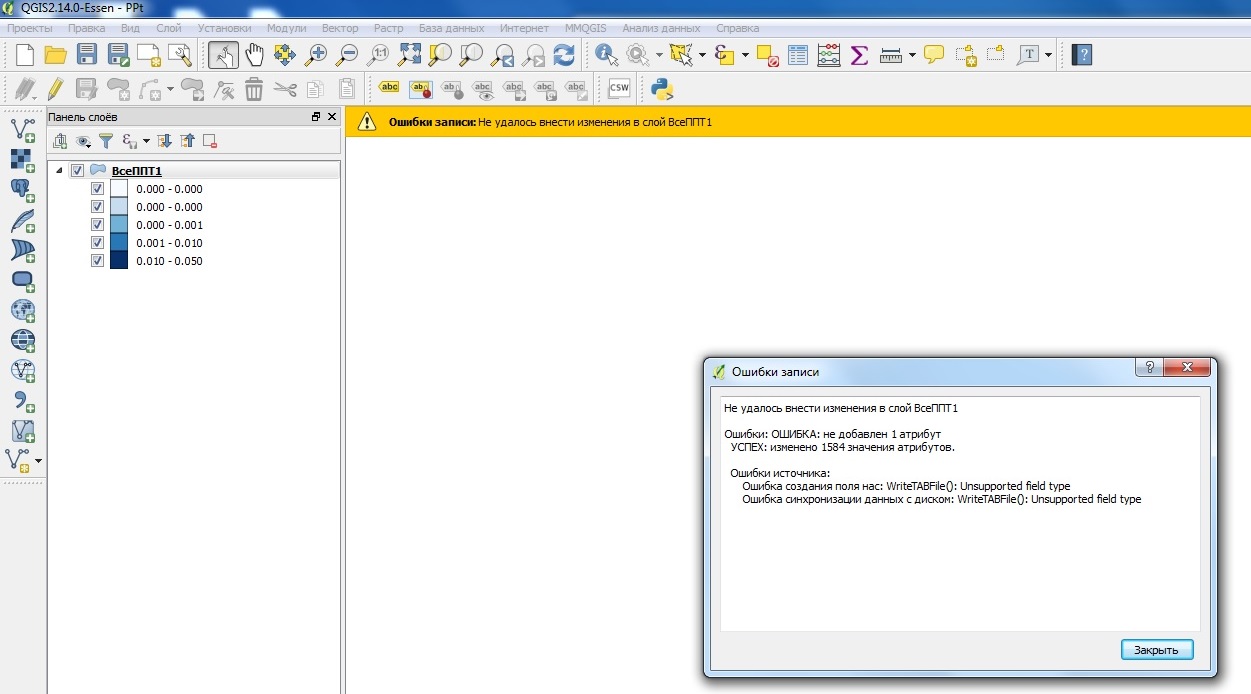1251x694 pixels.
Task: Click the Add Raster Layer checkerboard icon
Action: (22, 160)
